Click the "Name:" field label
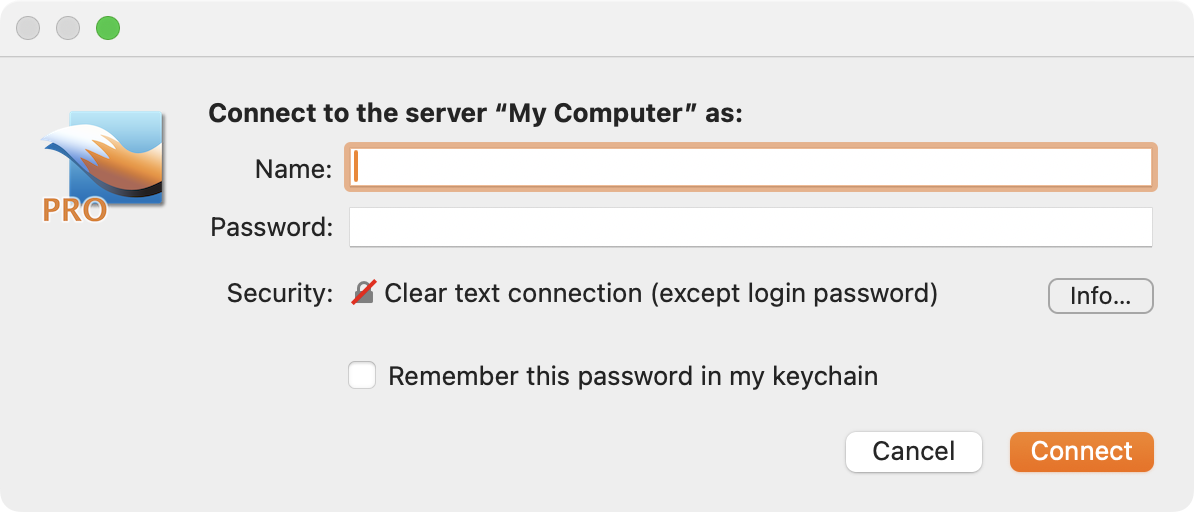Screen dimensions: 1194x512 click(293, 169)
